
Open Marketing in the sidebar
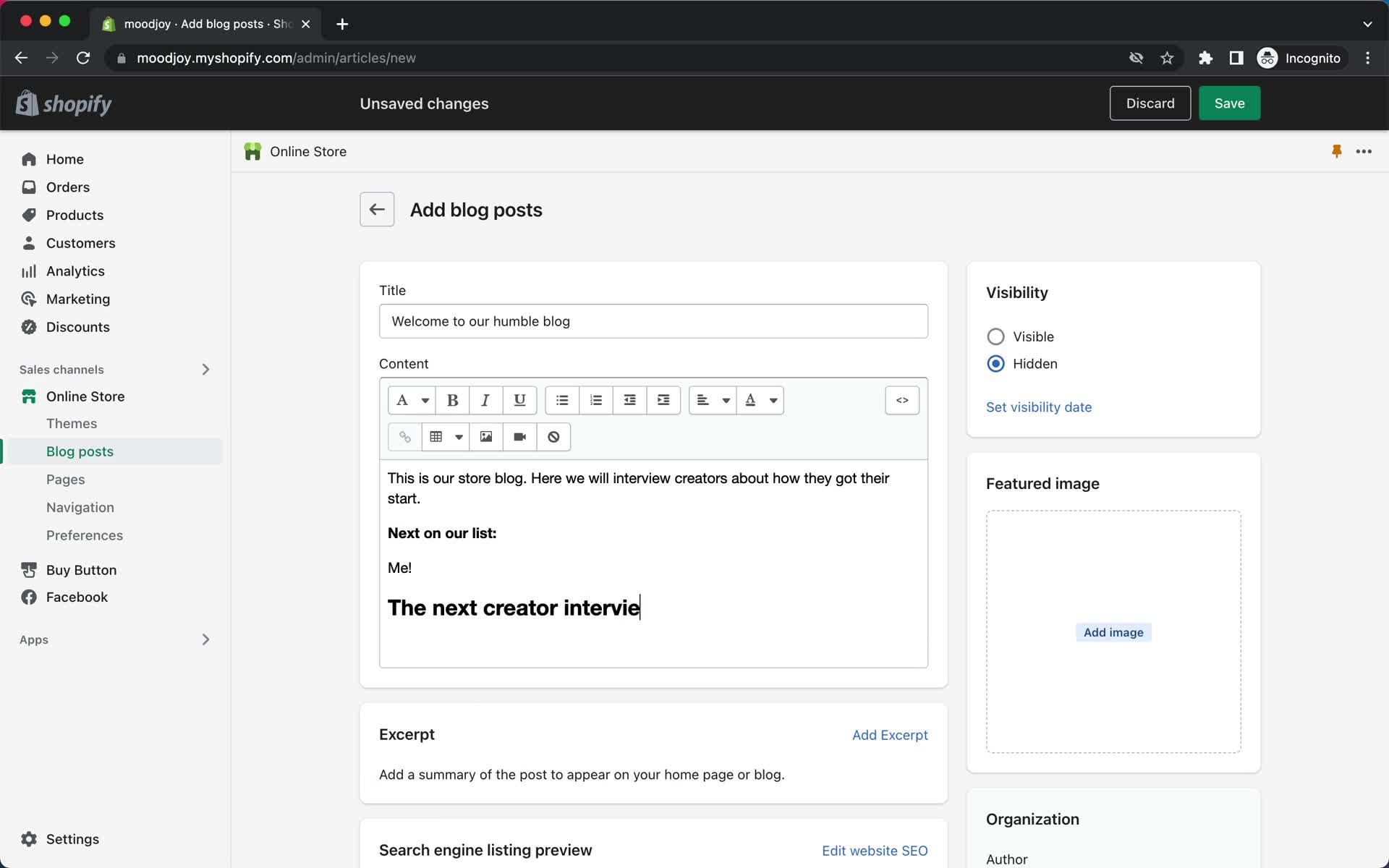[x=77, y=299]
